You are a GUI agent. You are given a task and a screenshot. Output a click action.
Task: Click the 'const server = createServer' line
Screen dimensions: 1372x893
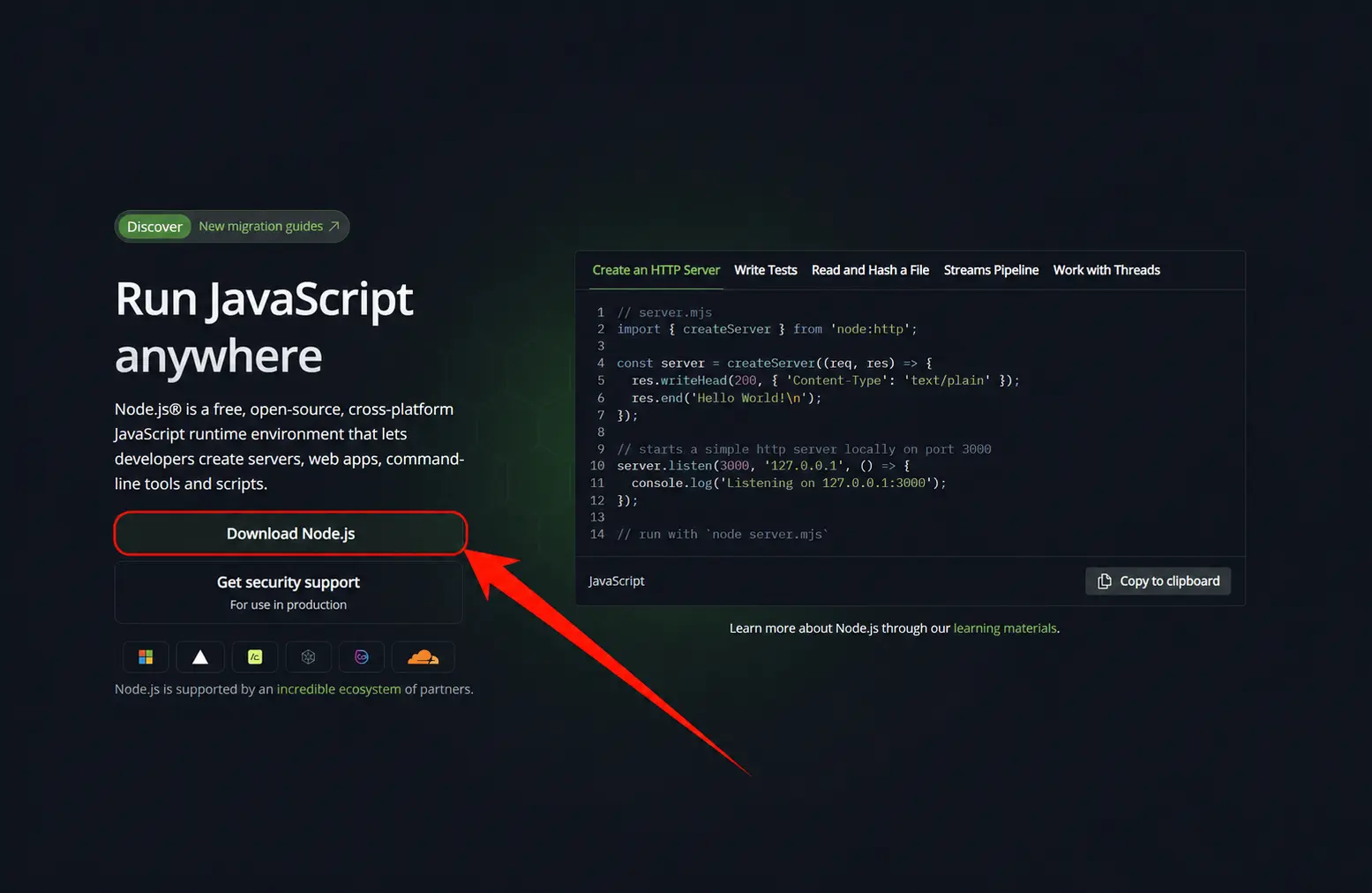(775, 363)
